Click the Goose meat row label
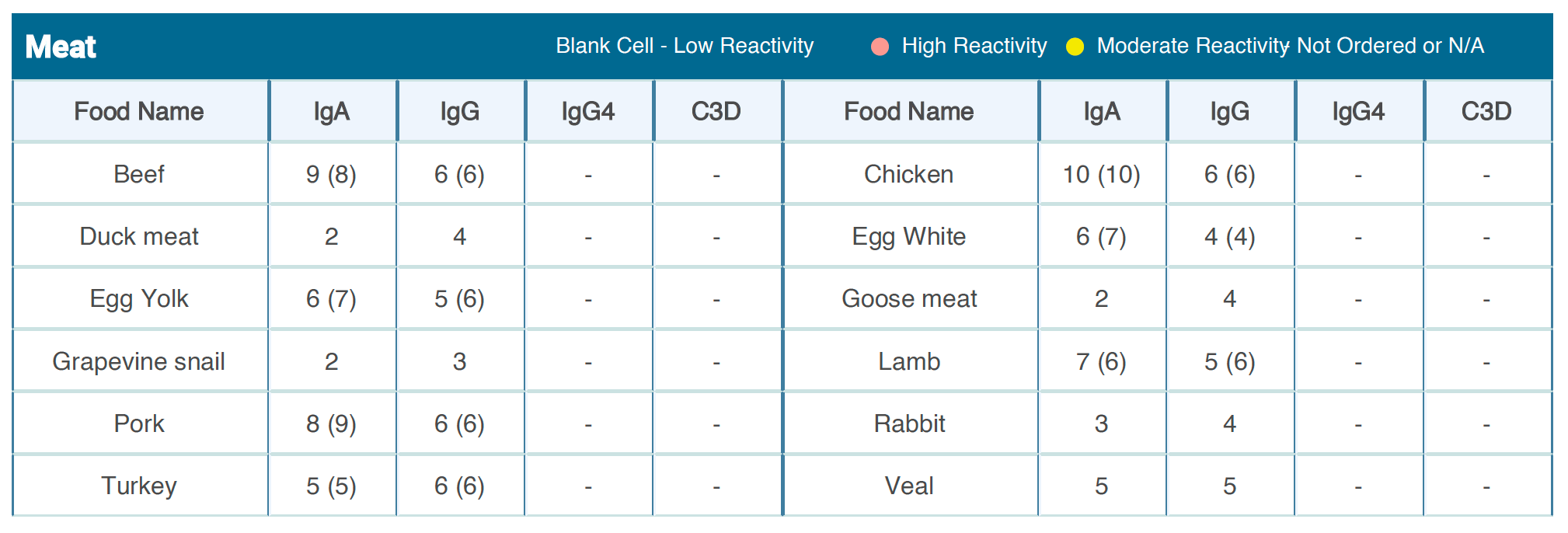The image size is (1568, 533). [908, 298]
